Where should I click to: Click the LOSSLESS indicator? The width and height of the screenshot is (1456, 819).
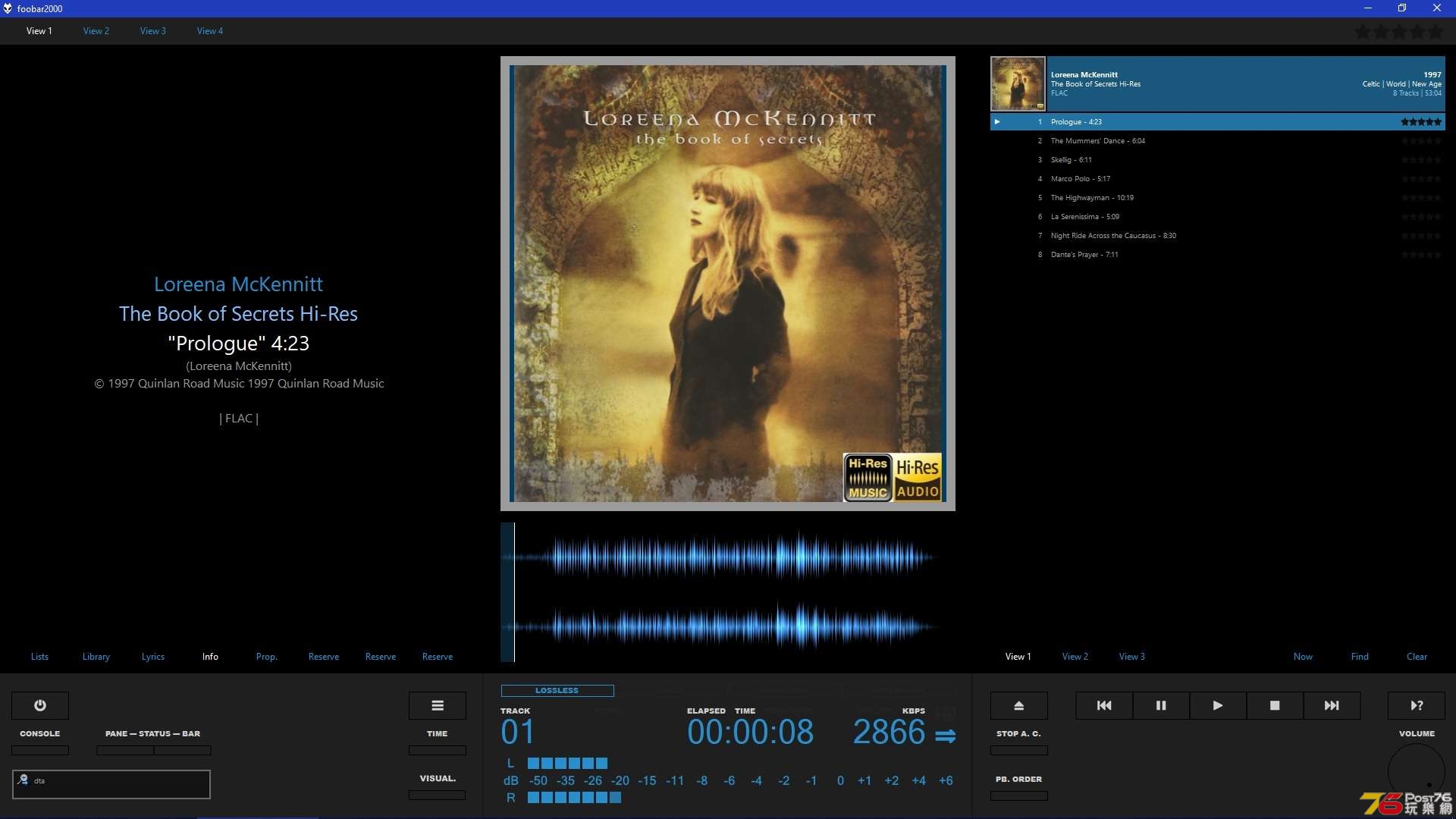(x=557, y=690)
